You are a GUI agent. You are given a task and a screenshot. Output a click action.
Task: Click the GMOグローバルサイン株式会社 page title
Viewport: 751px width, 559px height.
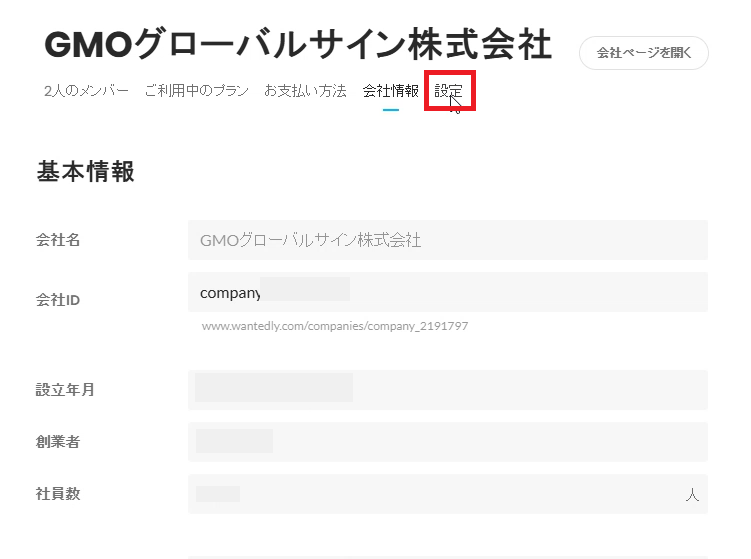click(x=298, y=45)
